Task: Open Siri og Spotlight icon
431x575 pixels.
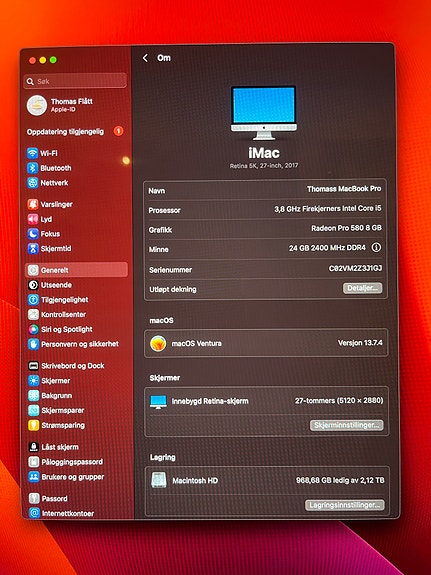Action: click(x=33, y=329)
